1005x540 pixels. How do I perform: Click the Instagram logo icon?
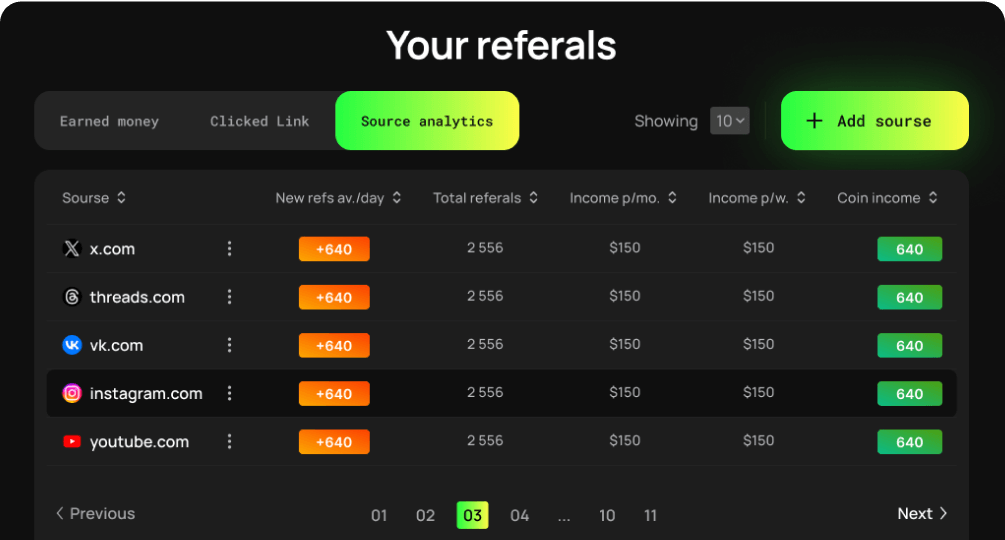(x=72, y=394)
